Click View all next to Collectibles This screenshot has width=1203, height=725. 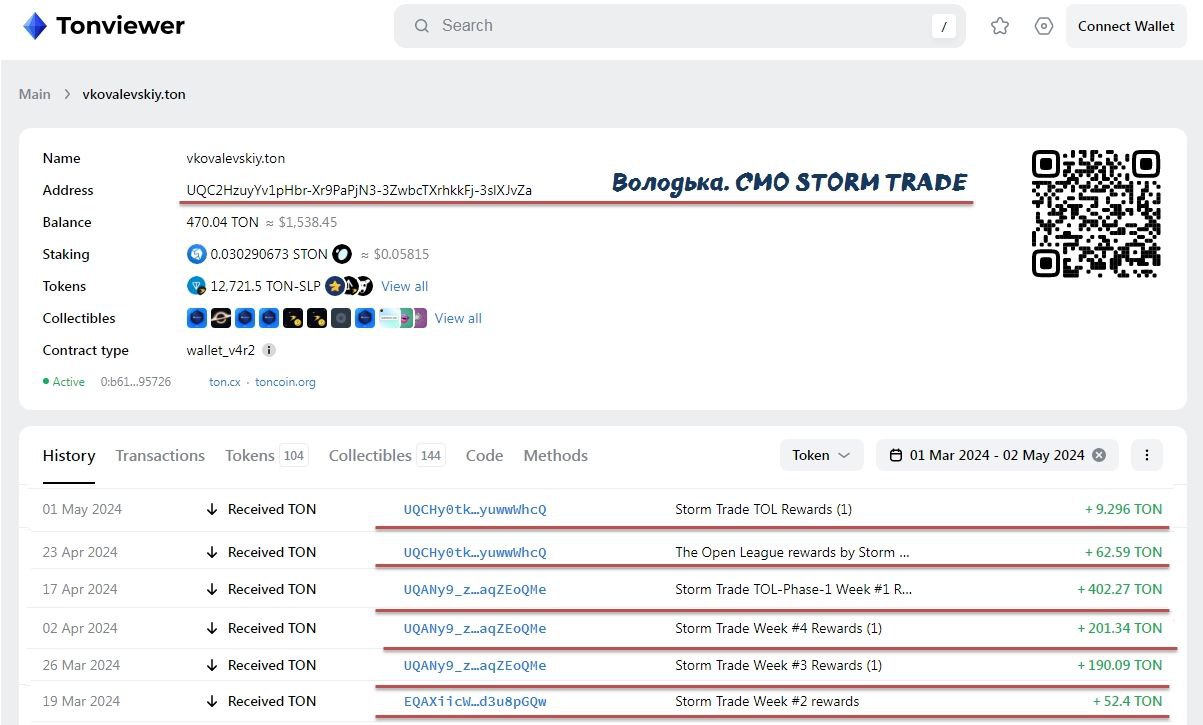(458, 318)
